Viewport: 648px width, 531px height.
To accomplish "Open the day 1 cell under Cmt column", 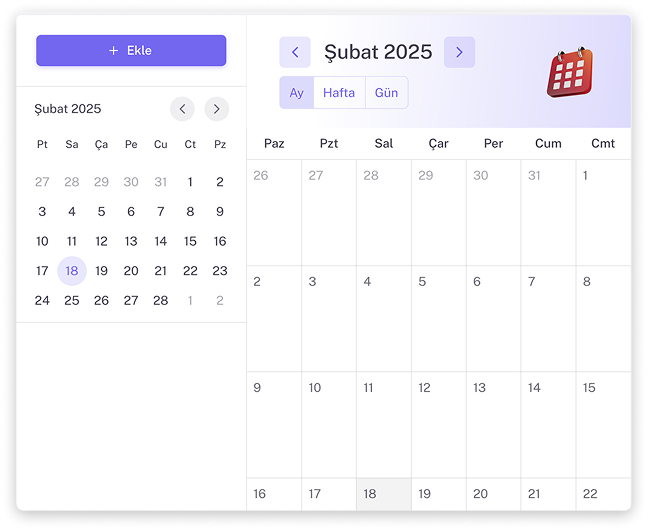I will [x=603, y=212].
